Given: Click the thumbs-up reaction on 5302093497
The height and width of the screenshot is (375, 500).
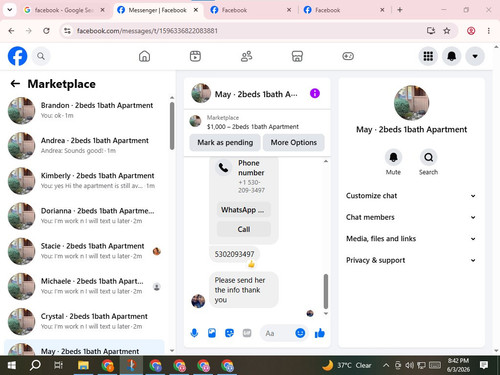Looking at the screenshot, I should coord(251,264).
